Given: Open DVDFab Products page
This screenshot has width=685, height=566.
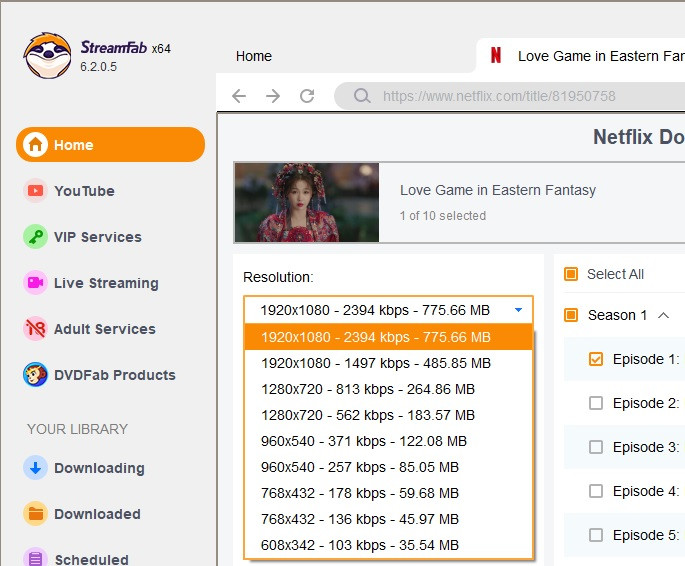Looking at the screenshot, I should click(x=114, y=375).
